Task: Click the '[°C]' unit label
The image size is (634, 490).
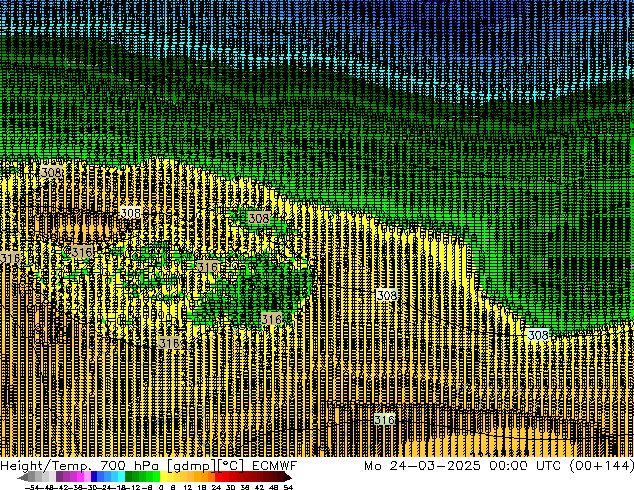Action: pyautogui.click(x=231, y=466)
